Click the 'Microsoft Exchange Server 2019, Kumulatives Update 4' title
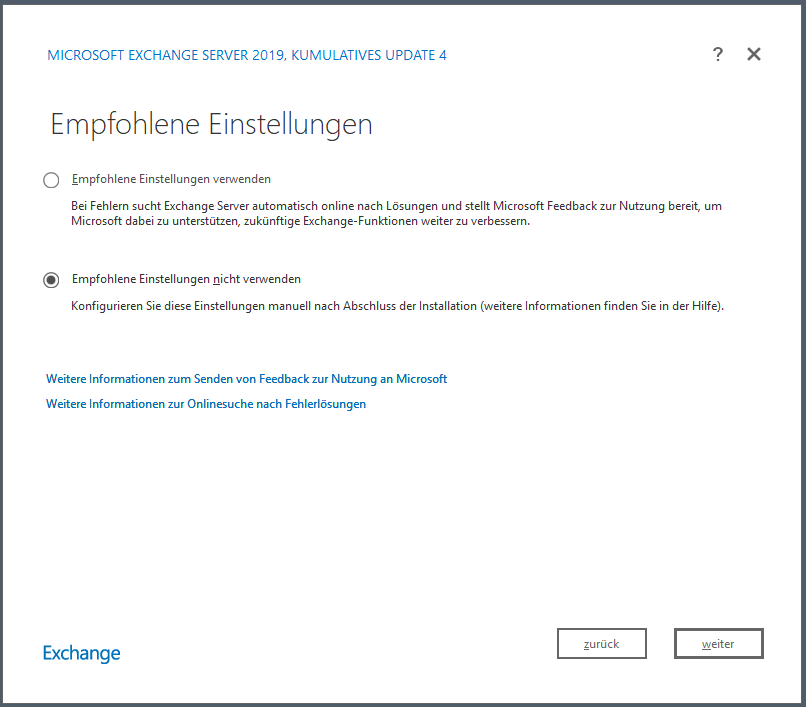Screen dimensions: 806x707 pyautogui.click(x=247, y=55)
